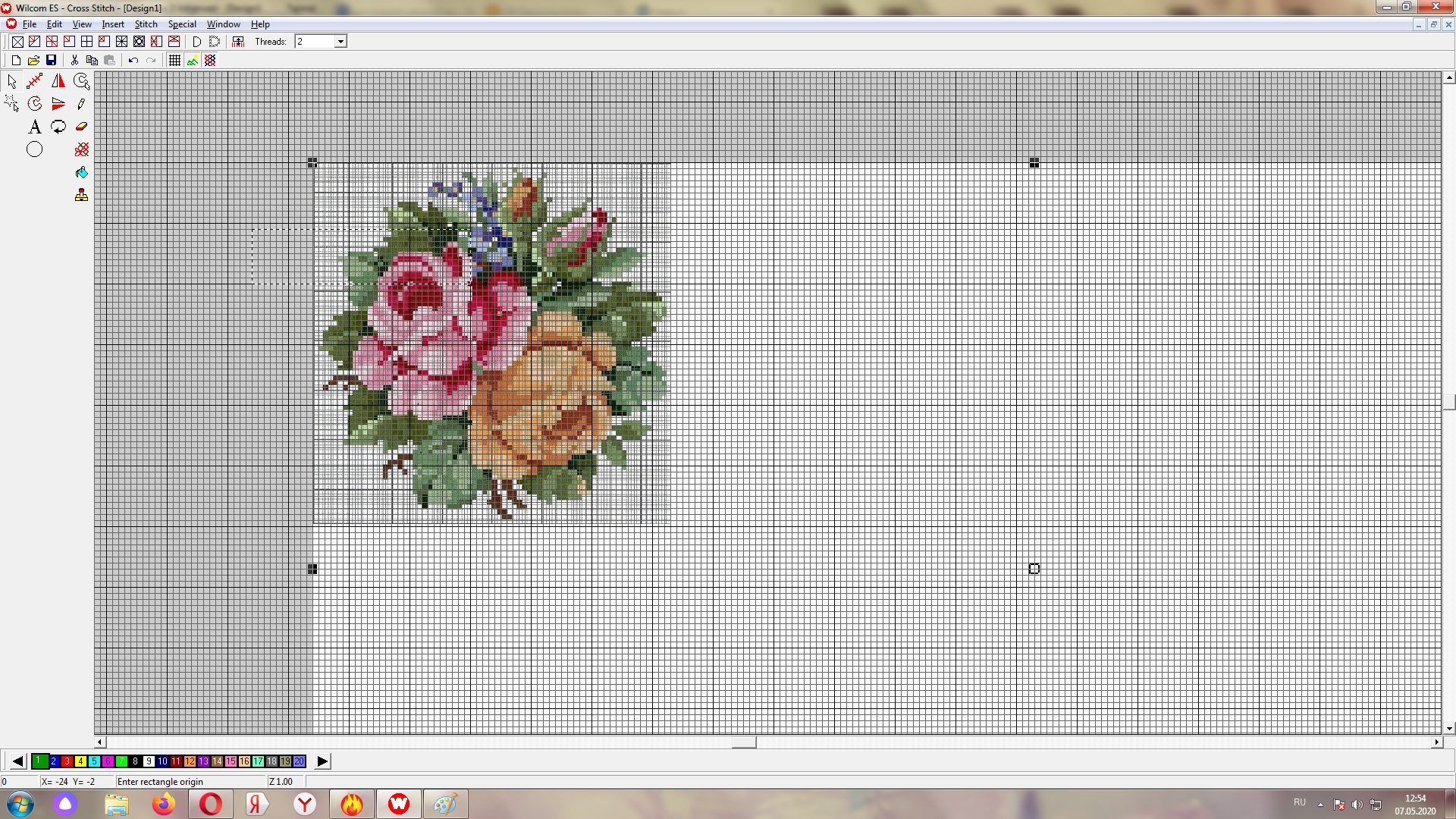Image resolution: width=1456 pixels, height=819 pixels.
Task: Select the rubber stamp tool
Action: (x=81, y=196)
